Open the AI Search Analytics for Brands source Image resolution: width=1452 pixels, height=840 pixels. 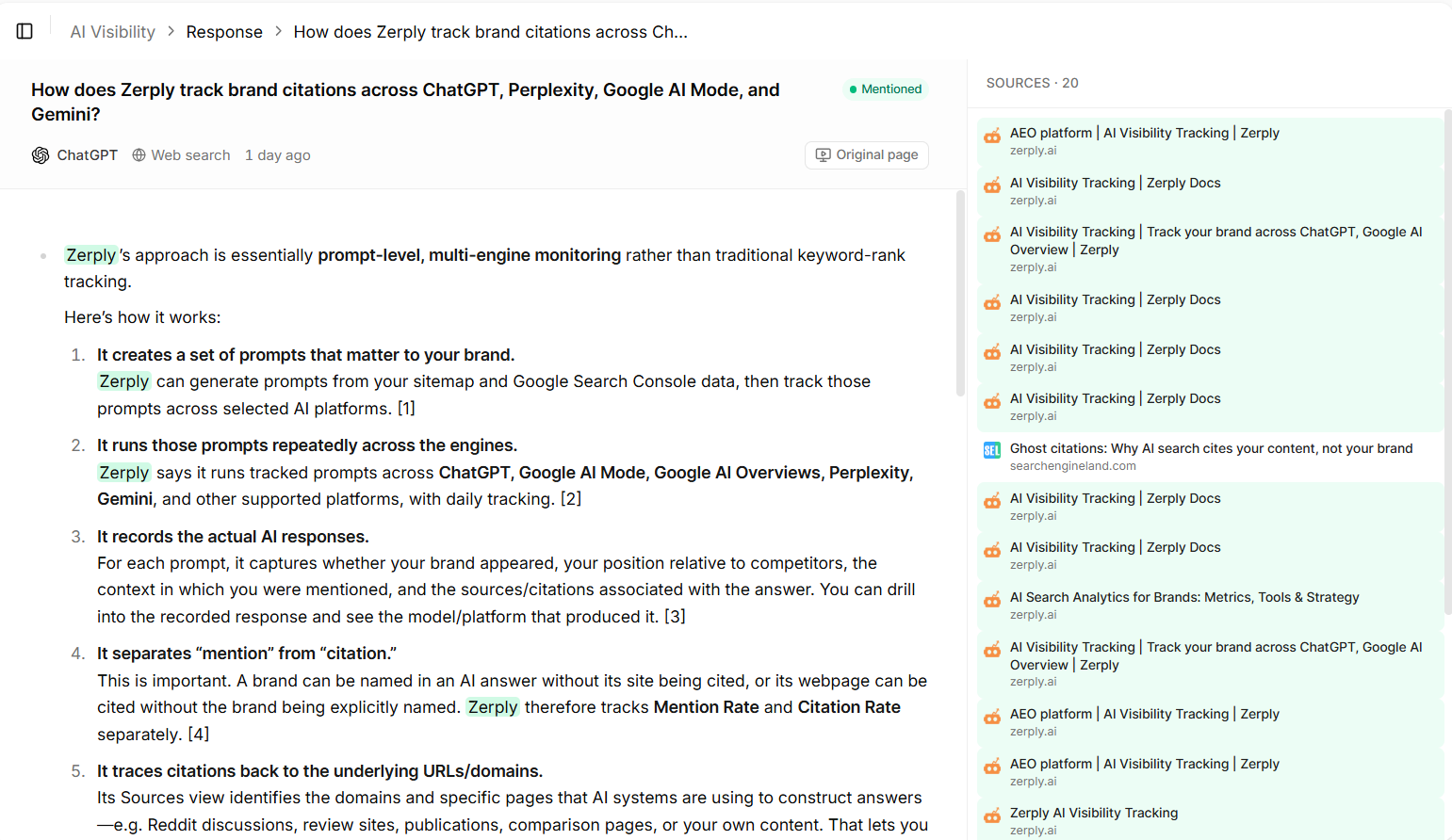pos(1210,606)
